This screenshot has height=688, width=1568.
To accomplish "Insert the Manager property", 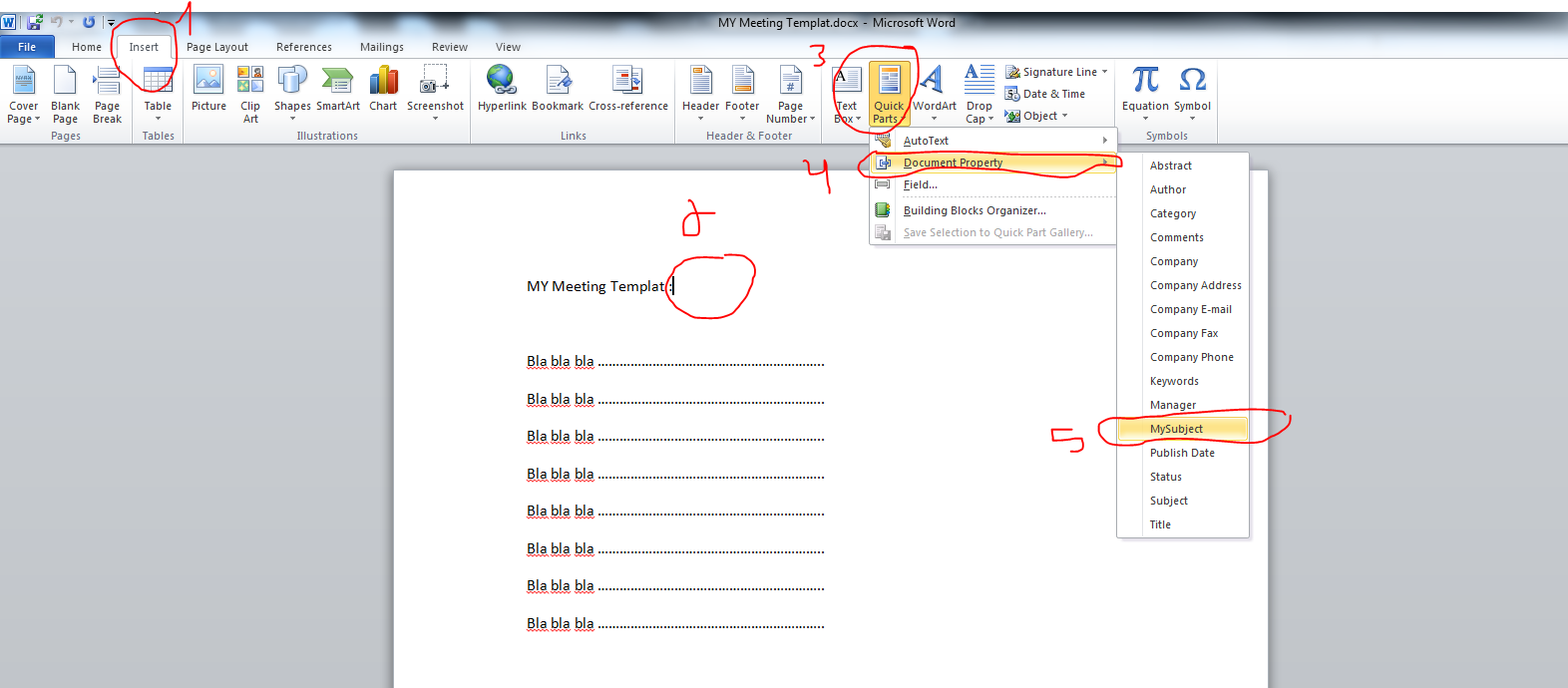I will pyautogui.click(x=1183, y=405).
